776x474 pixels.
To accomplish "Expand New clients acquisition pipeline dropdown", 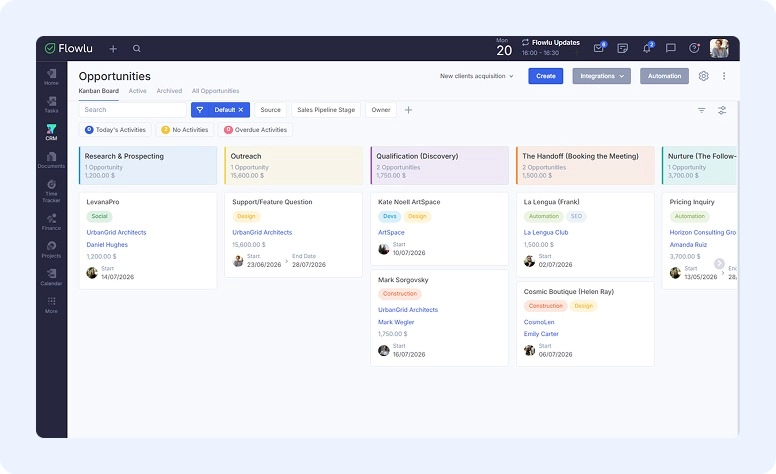I will [477, 76].
